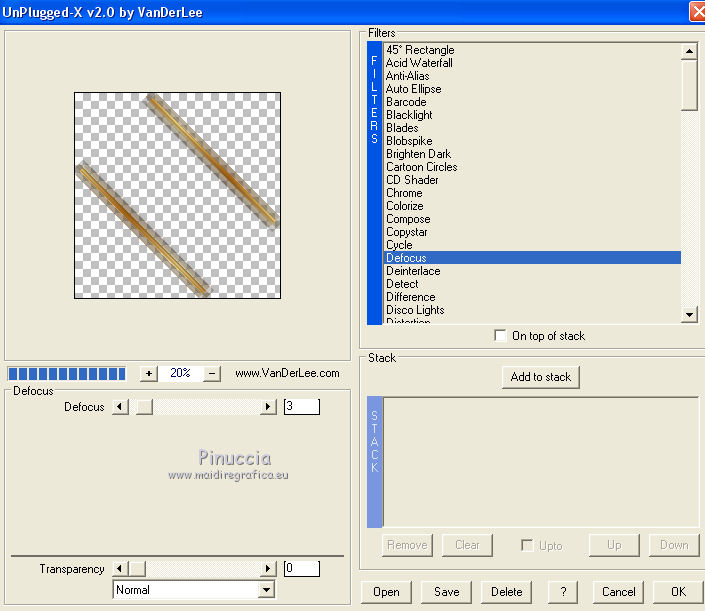705x611 pixels.
Task: Click the Open button
Action: (x=386, y=592)
